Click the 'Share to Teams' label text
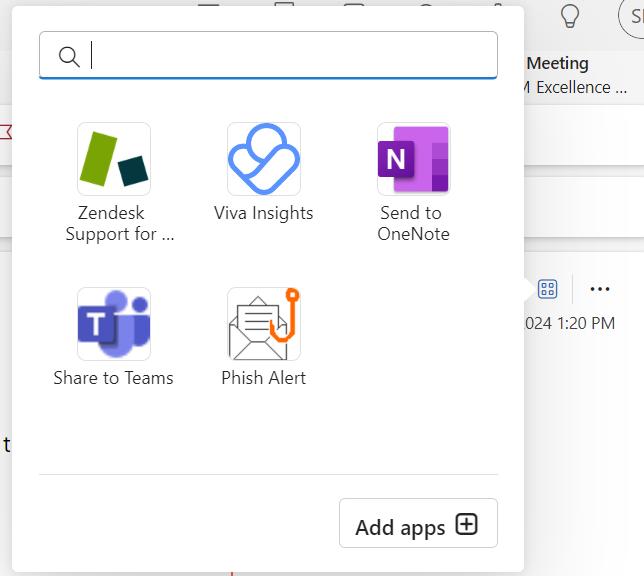The image size is (644, 576). (114, 378)
